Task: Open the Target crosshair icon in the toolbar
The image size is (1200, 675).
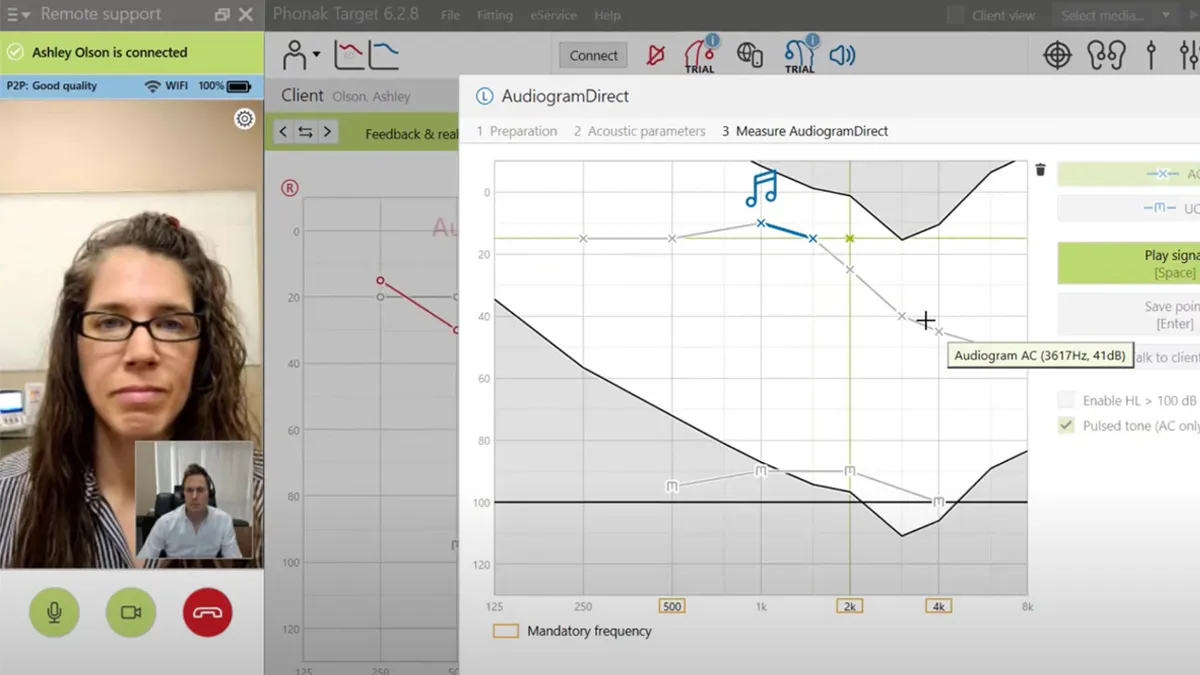Action: (x=1057, y=55)
